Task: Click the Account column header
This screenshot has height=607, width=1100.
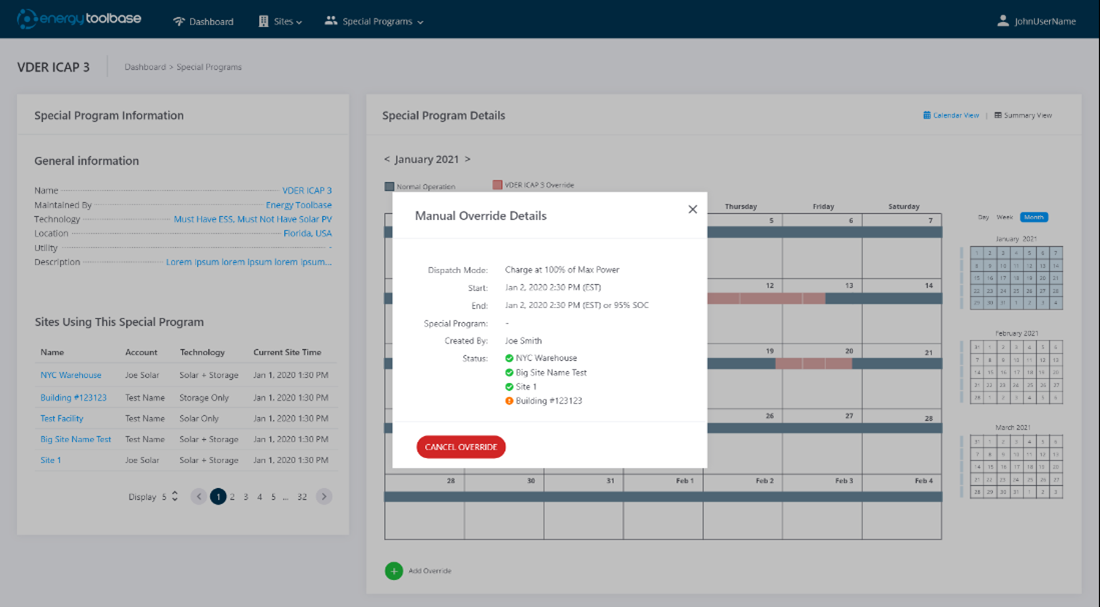Action: 141,352
